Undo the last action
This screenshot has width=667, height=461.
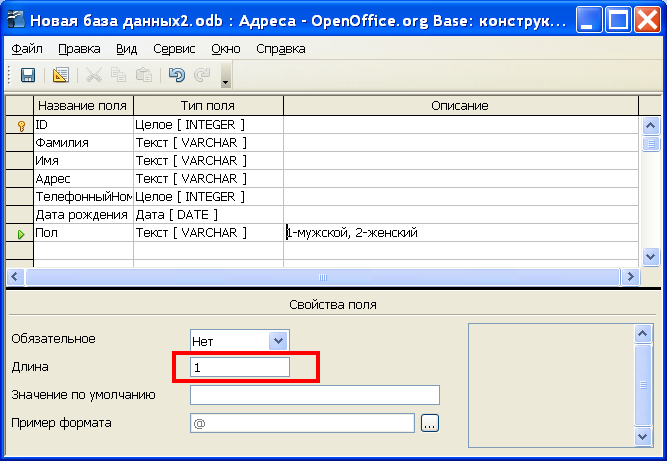(x=177, y=75)
